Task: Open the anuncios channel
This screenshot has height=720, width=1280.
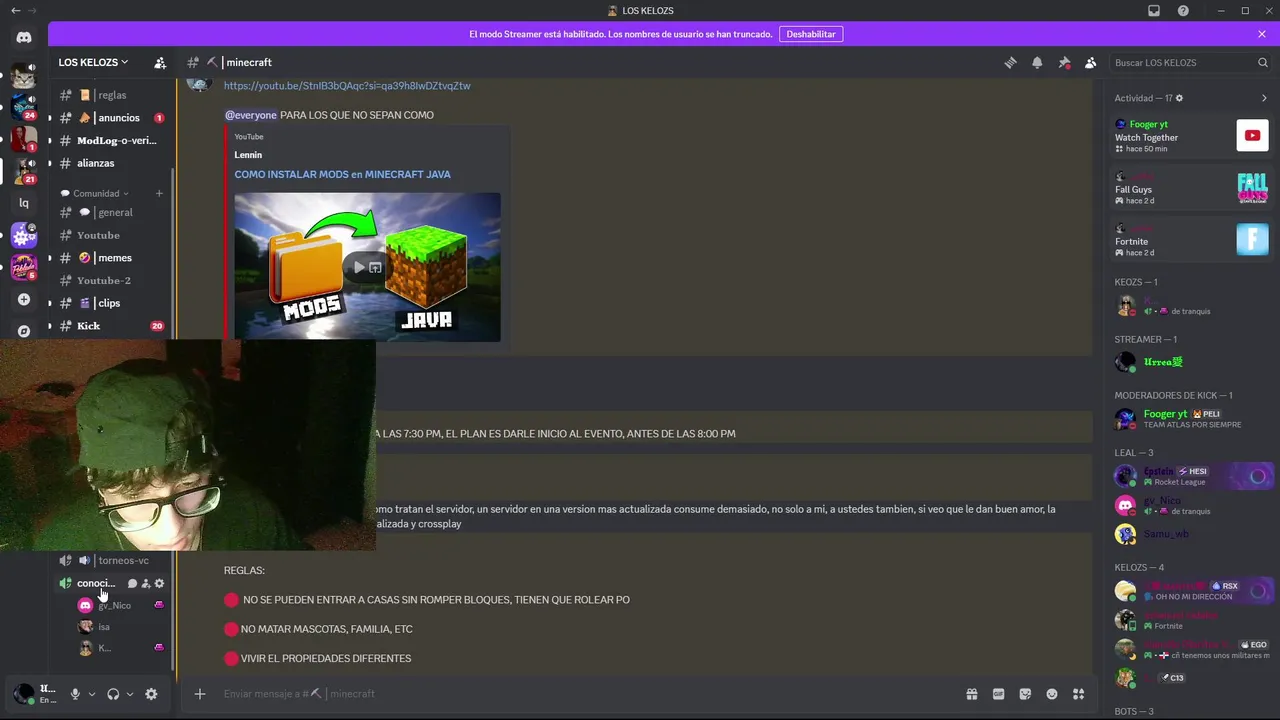Action: point(112,118)
